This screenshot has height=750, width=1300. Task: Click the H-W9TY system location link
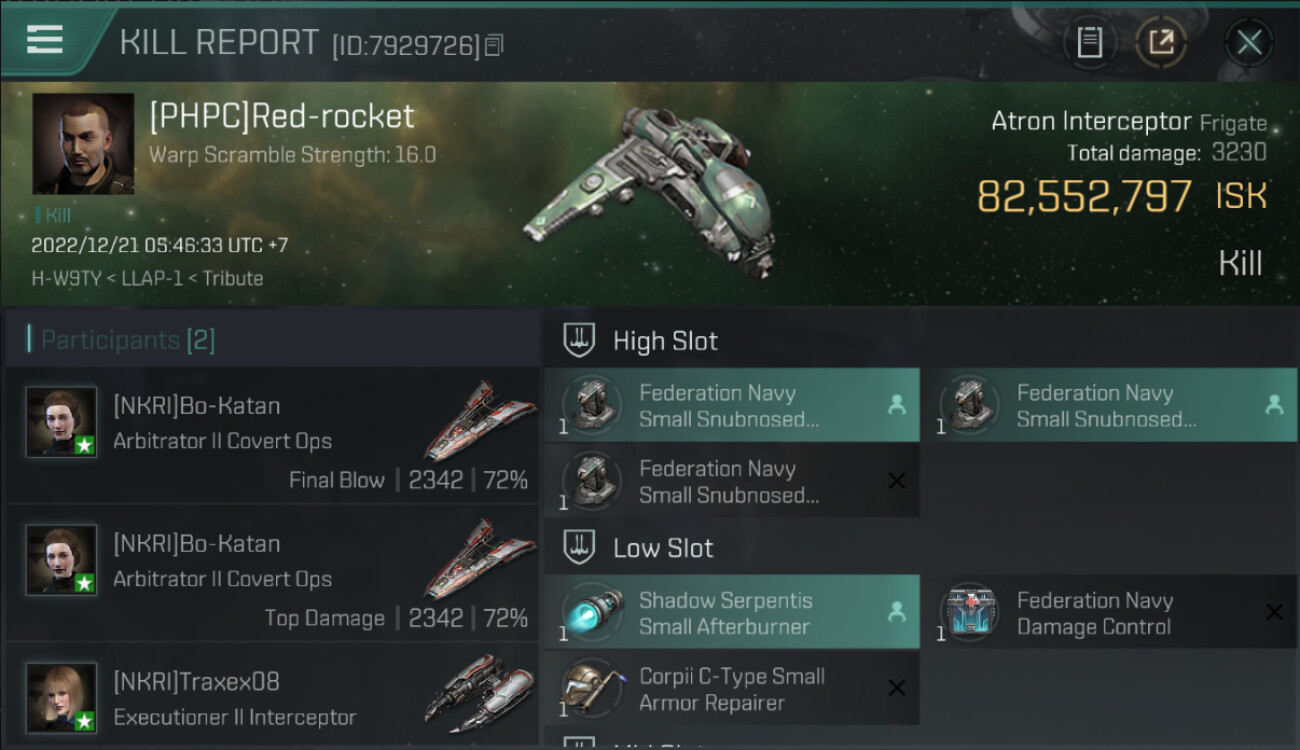pyautogui.click(x=66, y=279)
